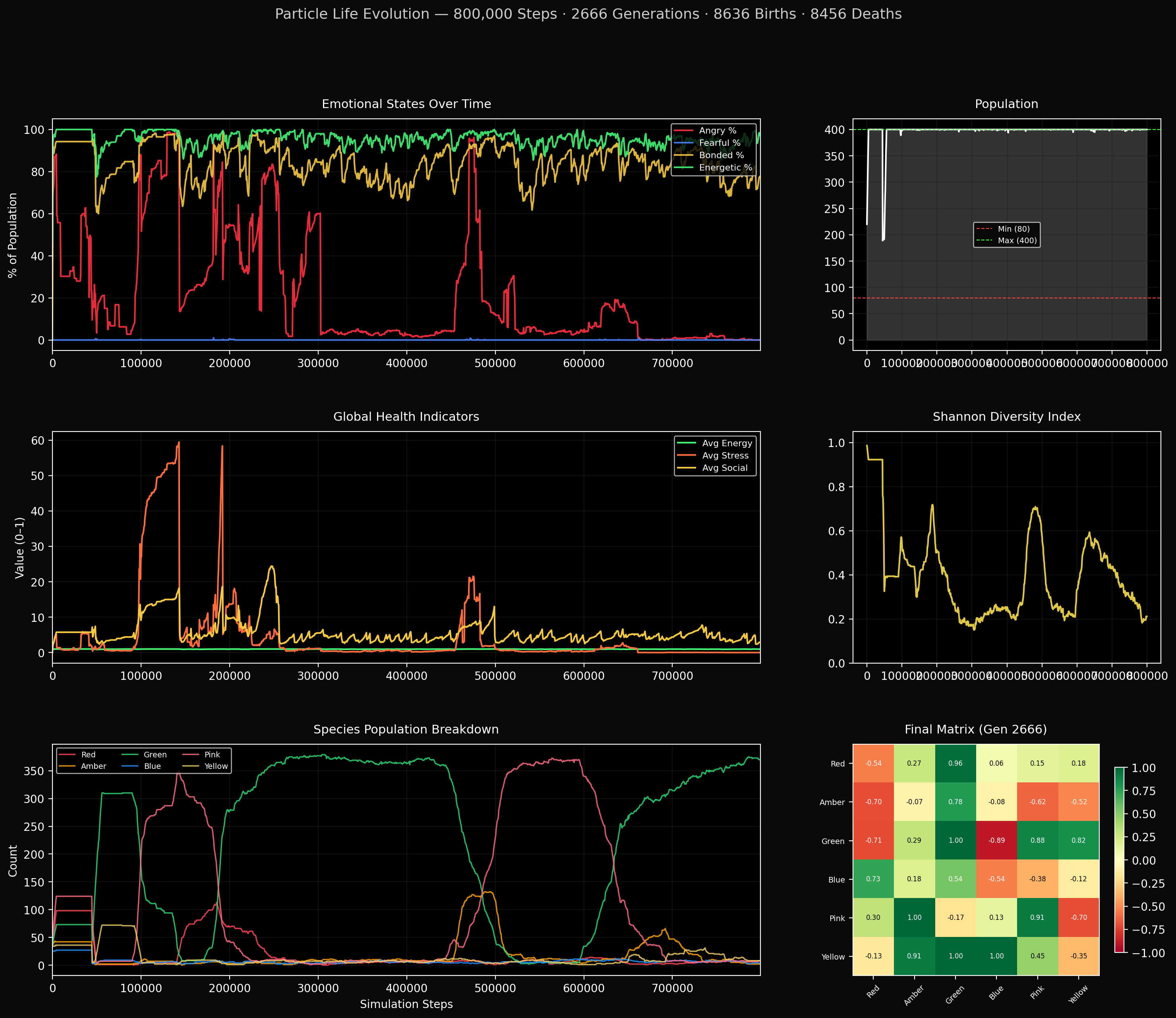Click 'Red' in the species legend
This screenshot has height=1018, width=1176.
[77, 755]
